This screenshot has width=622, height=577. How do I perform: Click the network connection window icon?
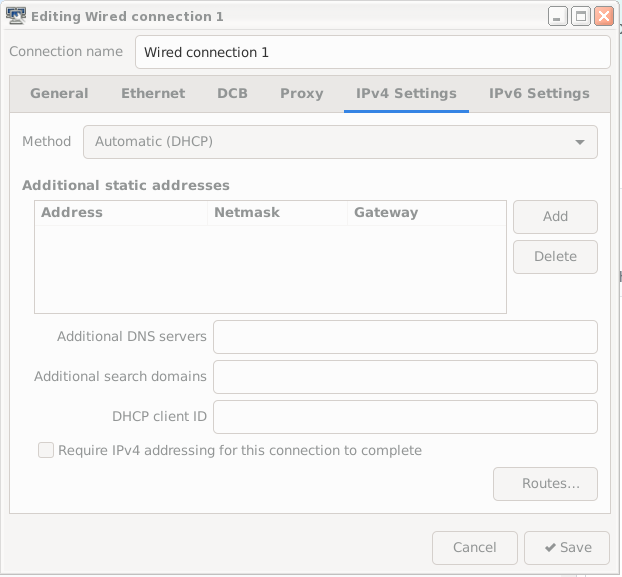16,16
